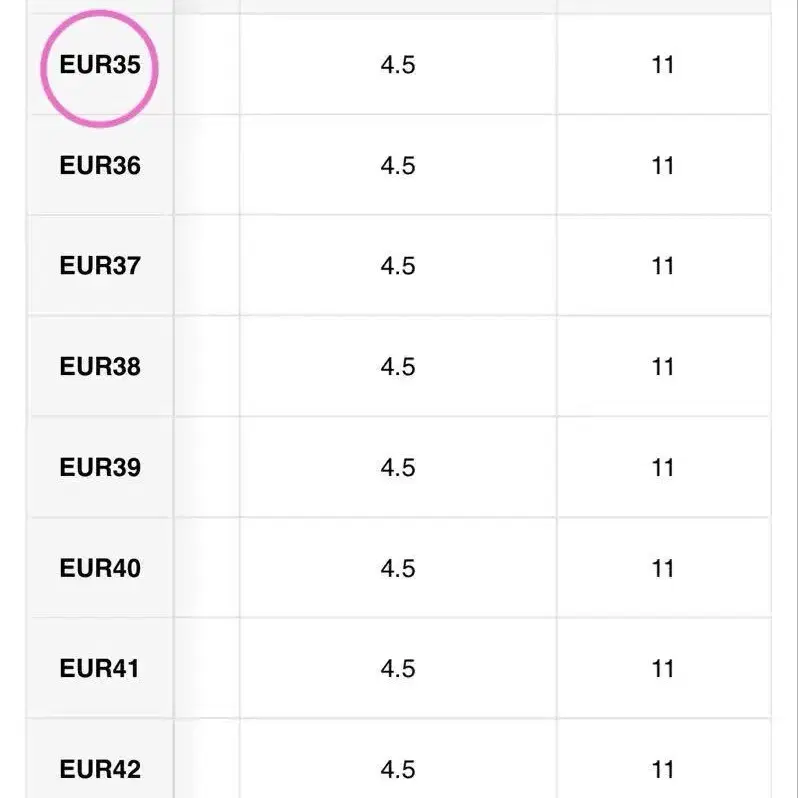Click the EUR36 size label
This screenshot has width=798, height=798.
[100, 165]
